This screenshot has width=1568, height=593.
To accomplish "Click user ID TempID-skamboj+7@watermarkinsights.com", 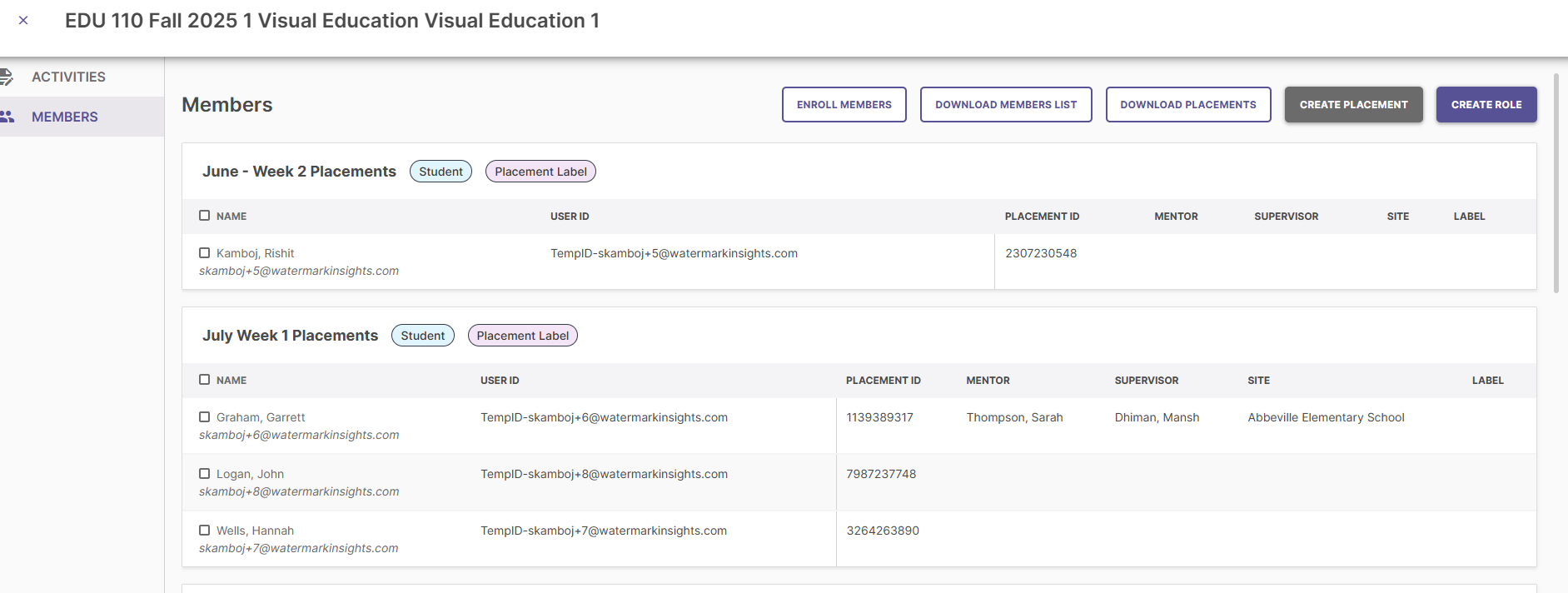I will tap(604, 531).
